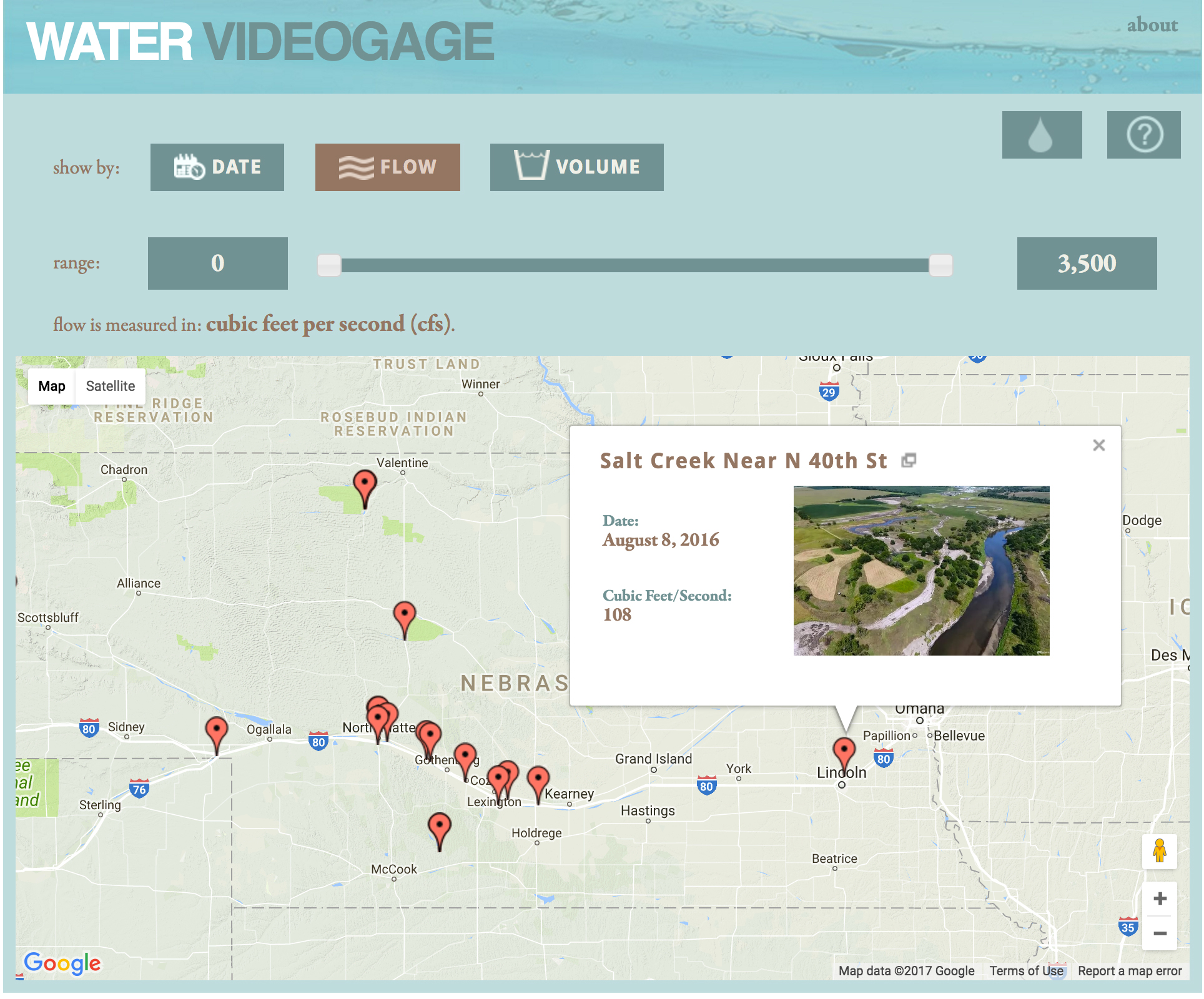This screenshot has width=1204, height=999.
Task: Open the about page link
Action: 1152,25
